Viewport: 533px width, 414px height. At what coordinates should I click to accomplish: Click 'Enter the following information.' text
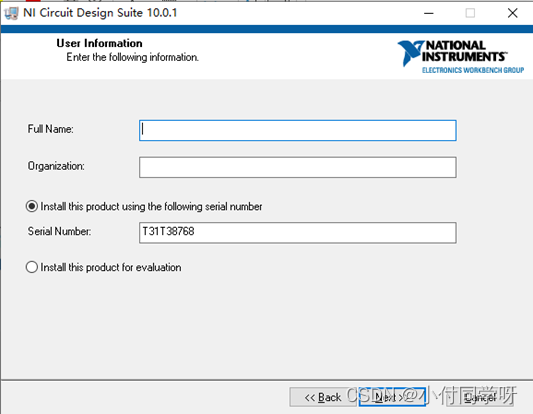132,57
